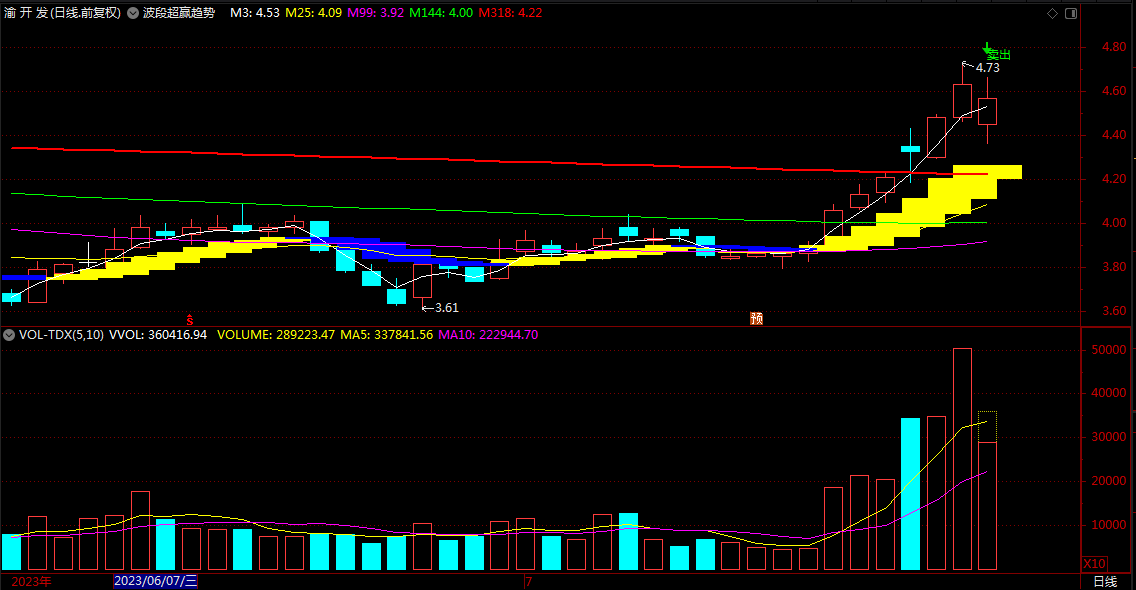The image size is (1136, 590).
Task: Click the 4.73 high price label
Action: (987, 68)
